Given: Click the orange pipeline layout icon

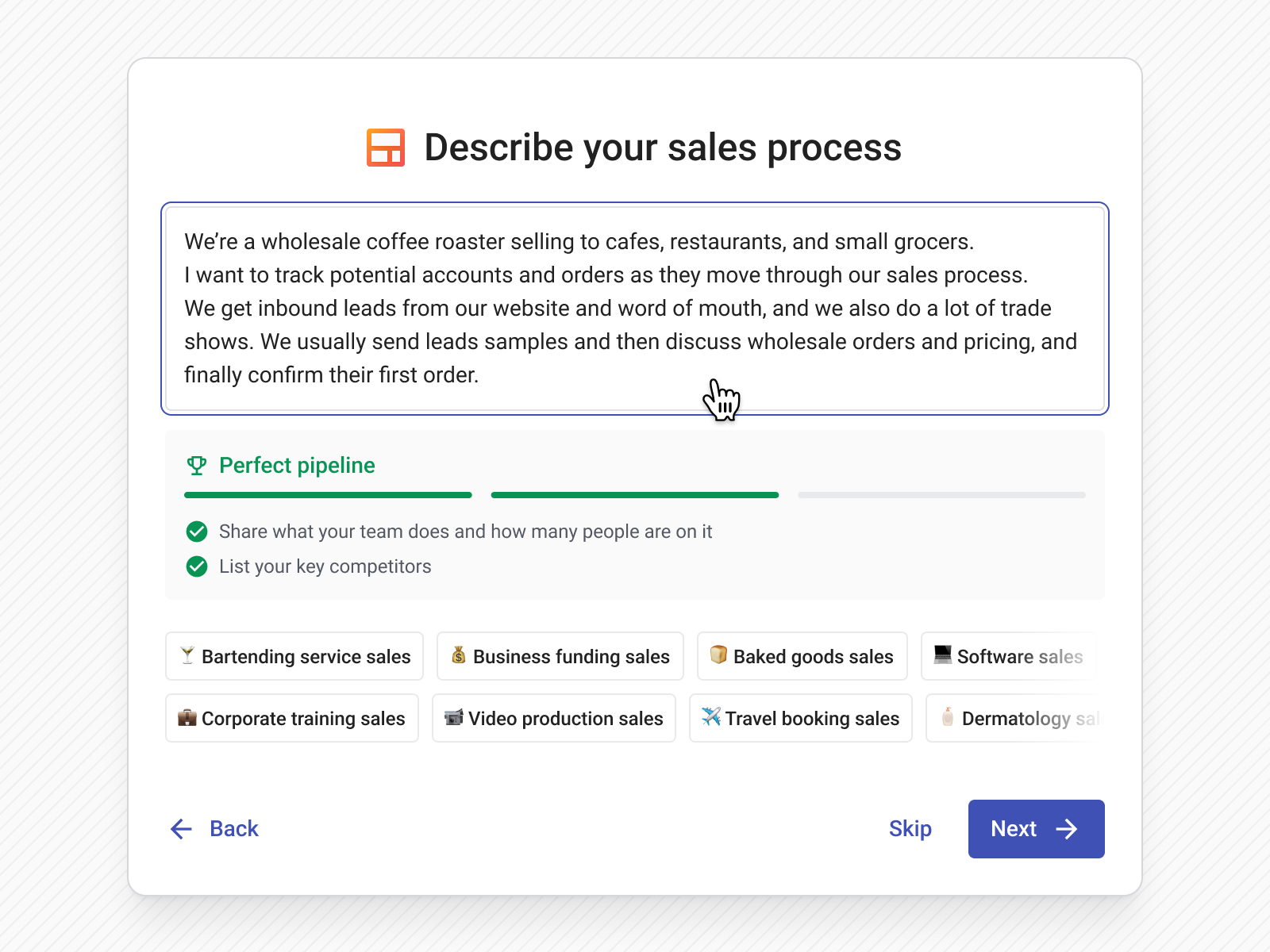Looking at the screenshot, I should tap(386, 148).
